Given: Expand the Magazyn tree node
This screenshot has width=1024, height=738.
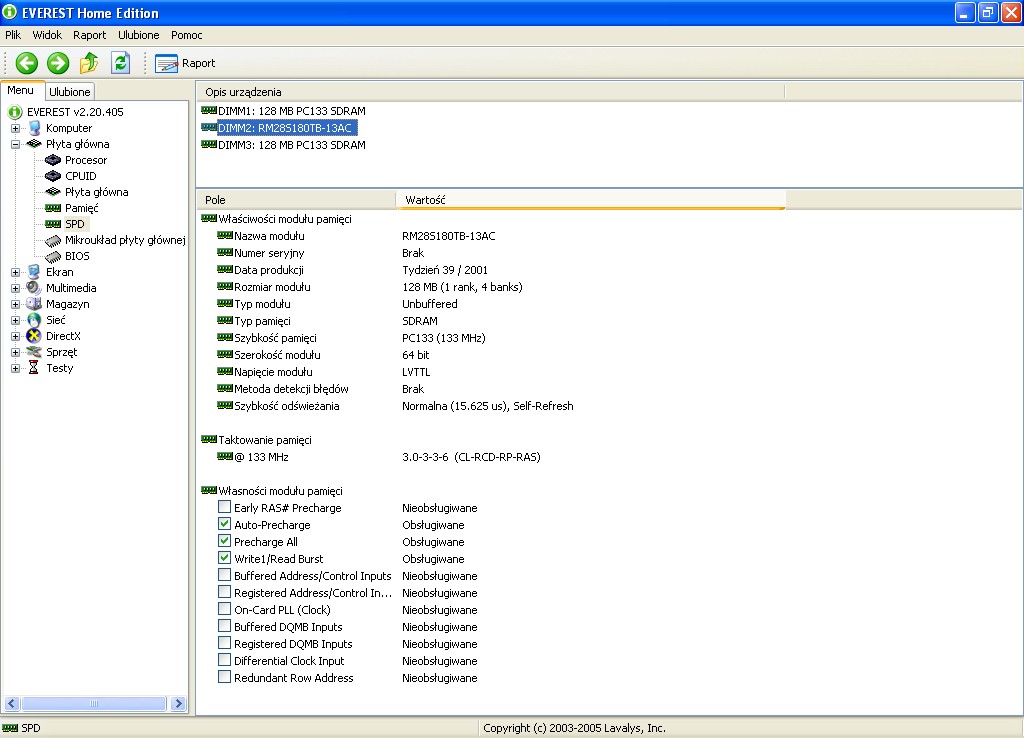Looking at the screenshot, I should point(15,304).
